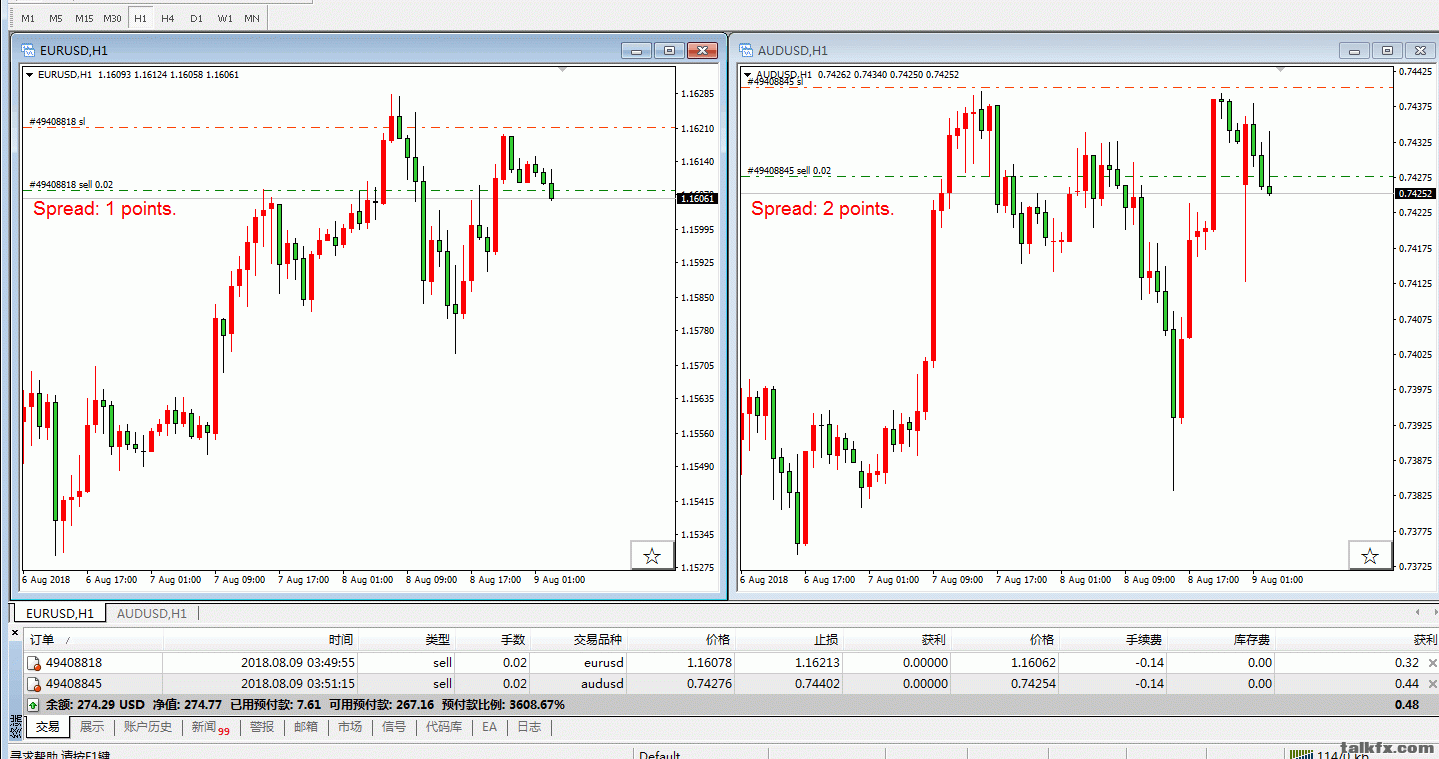Click the 0.74252 current price label
Screen dimensions: 1439x759
pyautogui.click(x=1416, y=193)
